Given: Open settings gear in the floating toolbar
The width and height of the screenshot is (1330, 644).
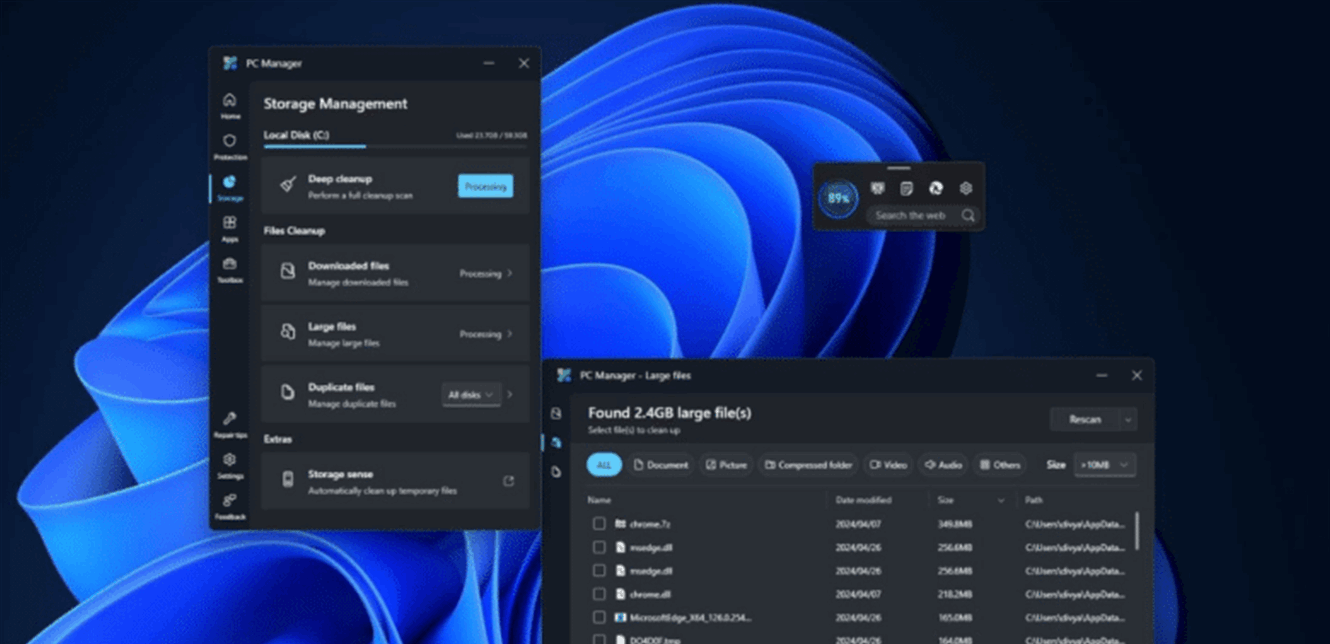Looking at the screenshot, I should point(966,188).
